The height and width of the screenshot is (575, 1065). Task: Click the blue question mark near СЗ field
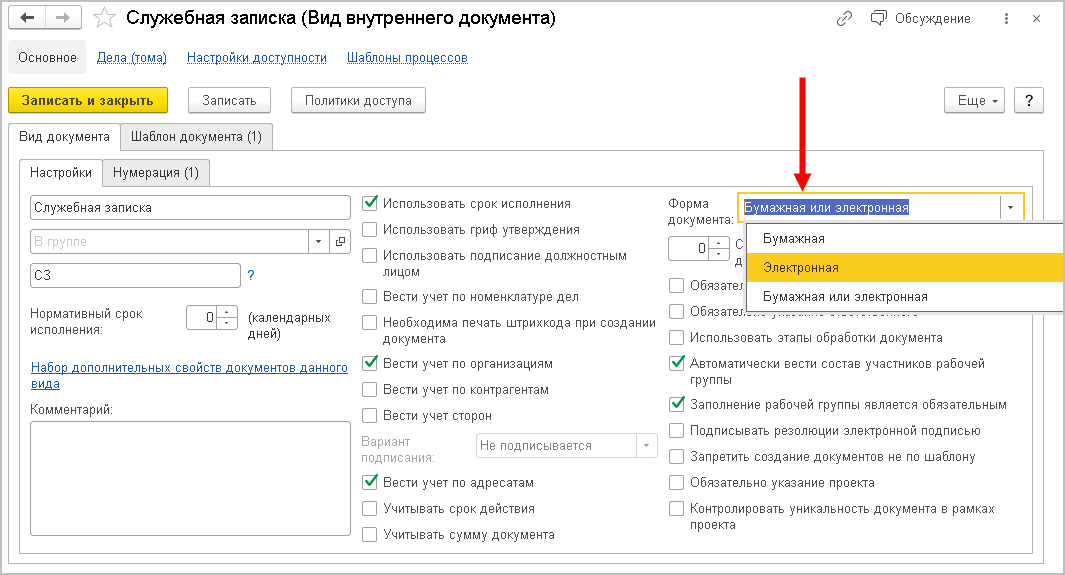(x=251, y=275)
